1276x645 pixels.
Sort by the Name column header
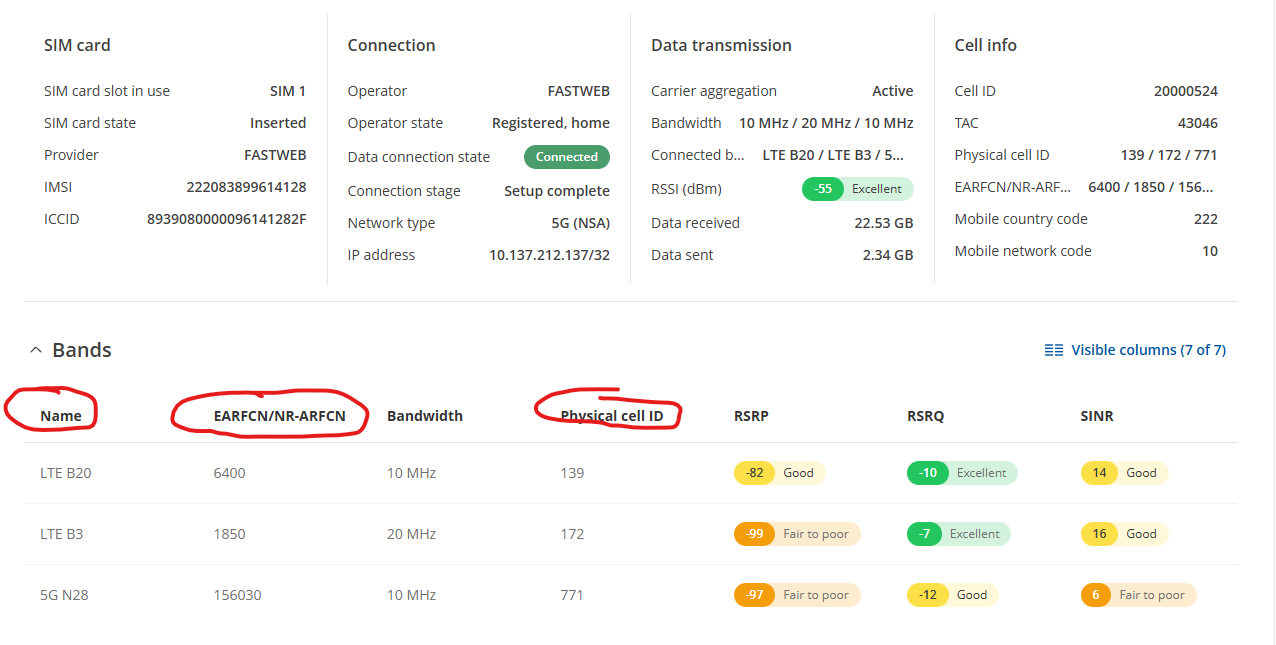click(61, 416)
